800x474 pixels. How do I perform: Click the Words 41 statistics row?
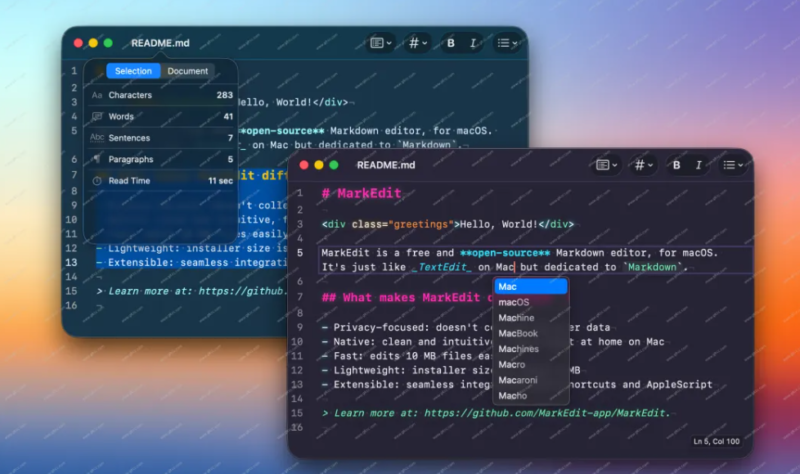(162, 116)
